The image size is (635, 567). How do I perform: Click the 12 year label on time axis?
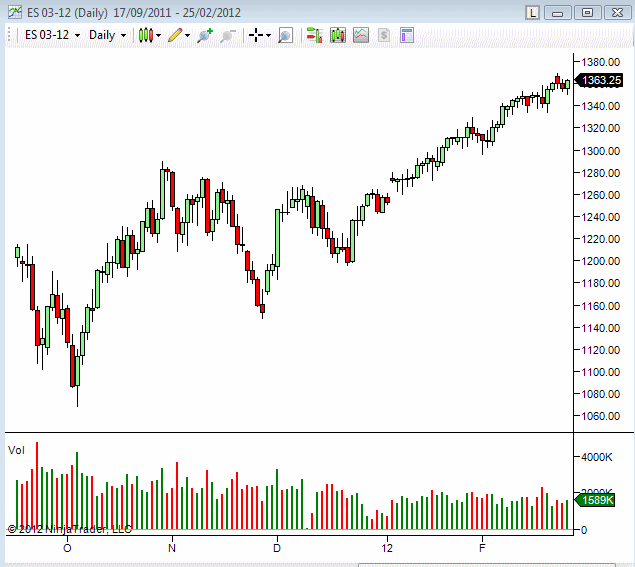387,548
